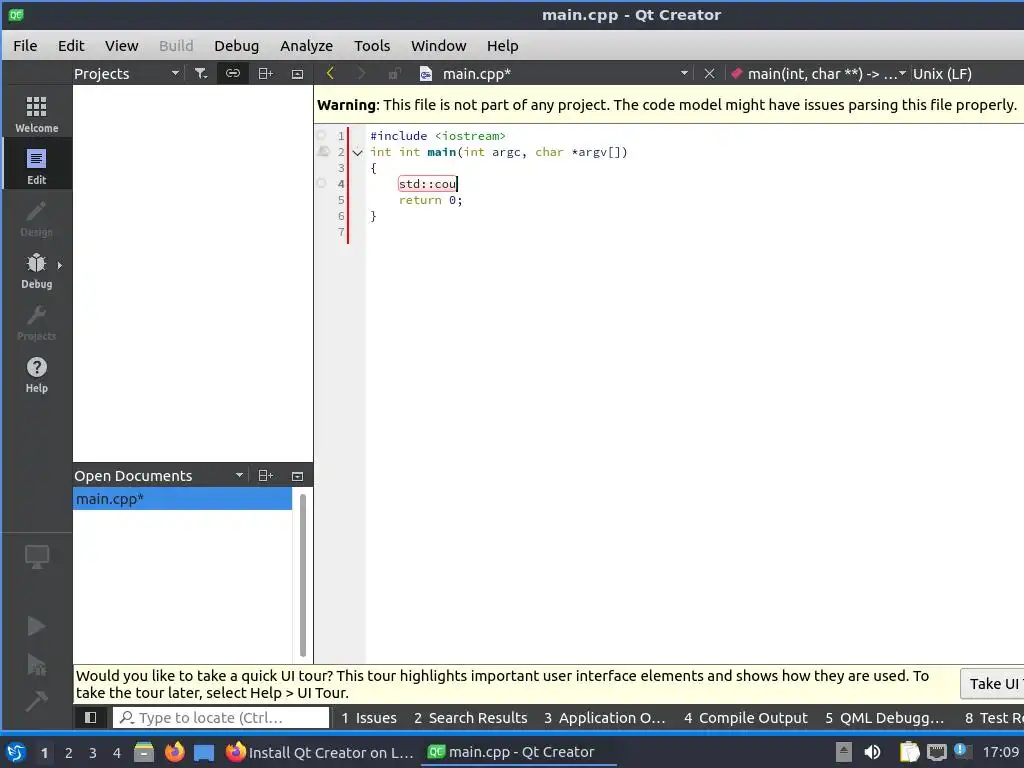Open the LXQt application menu
1024x768 pixels.
(16, 752)
